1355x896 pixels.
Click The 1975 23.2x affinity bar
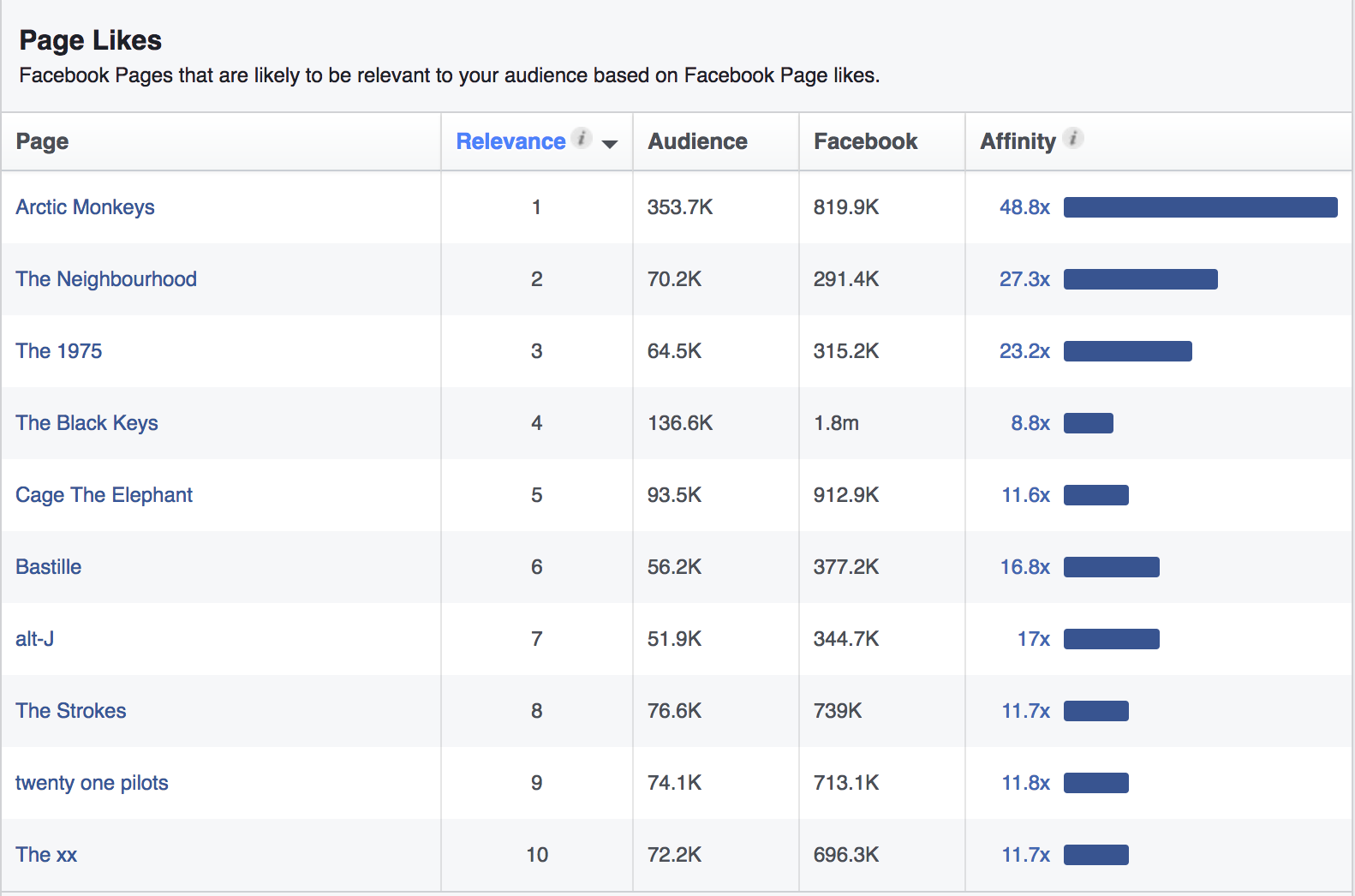tap(1127, 351)
